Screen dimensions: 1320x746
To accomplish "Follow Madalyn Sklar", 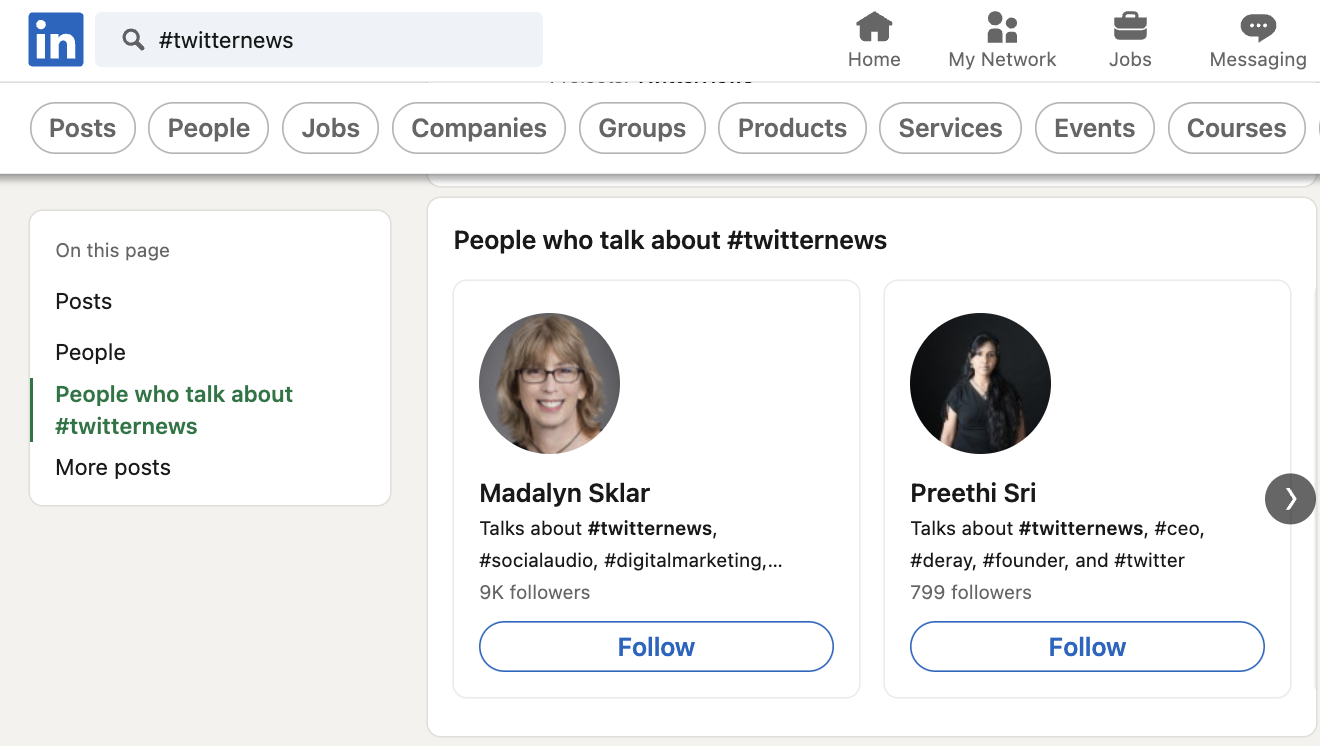I will pos(656,647).
